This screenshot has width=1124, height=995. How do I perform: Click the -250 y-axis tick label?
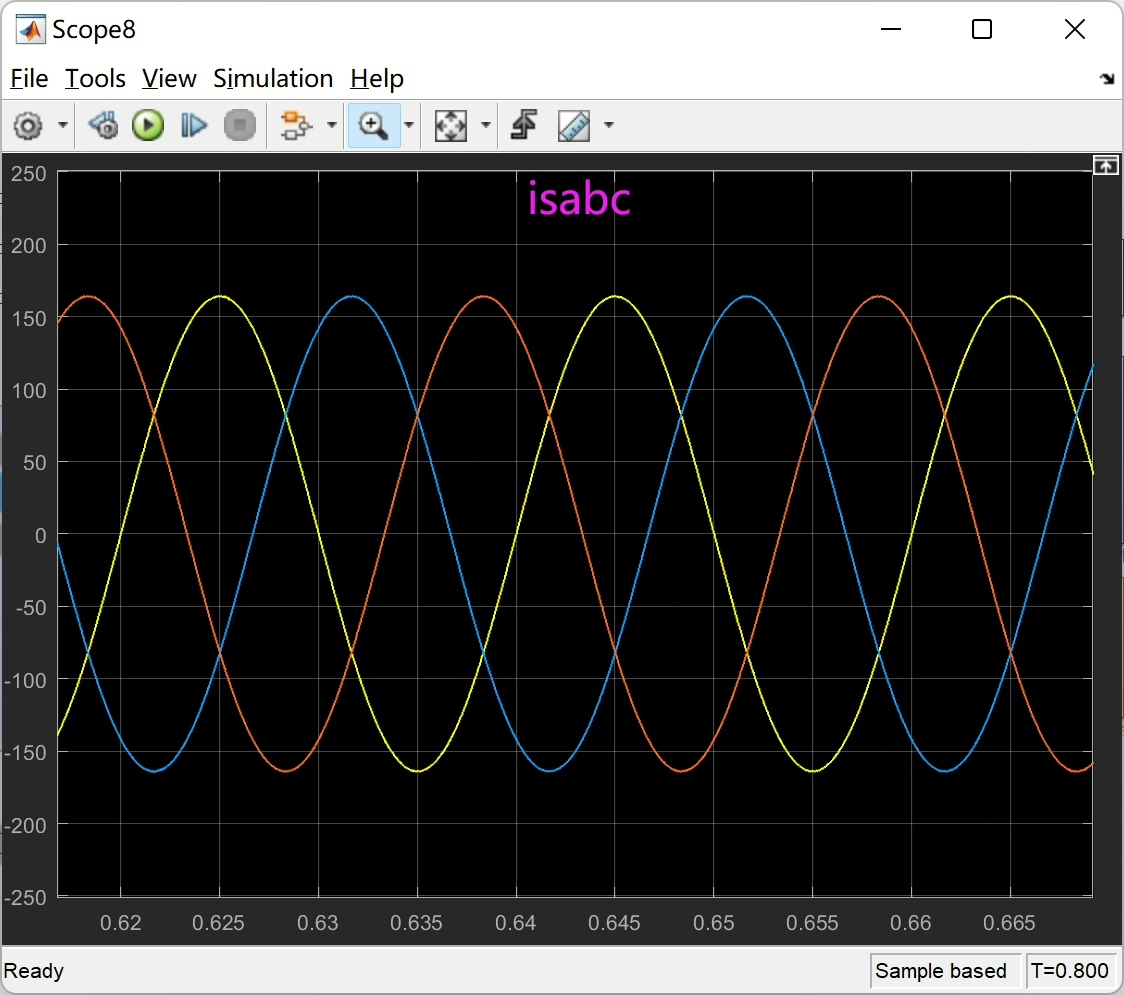[x=26, y=898]
